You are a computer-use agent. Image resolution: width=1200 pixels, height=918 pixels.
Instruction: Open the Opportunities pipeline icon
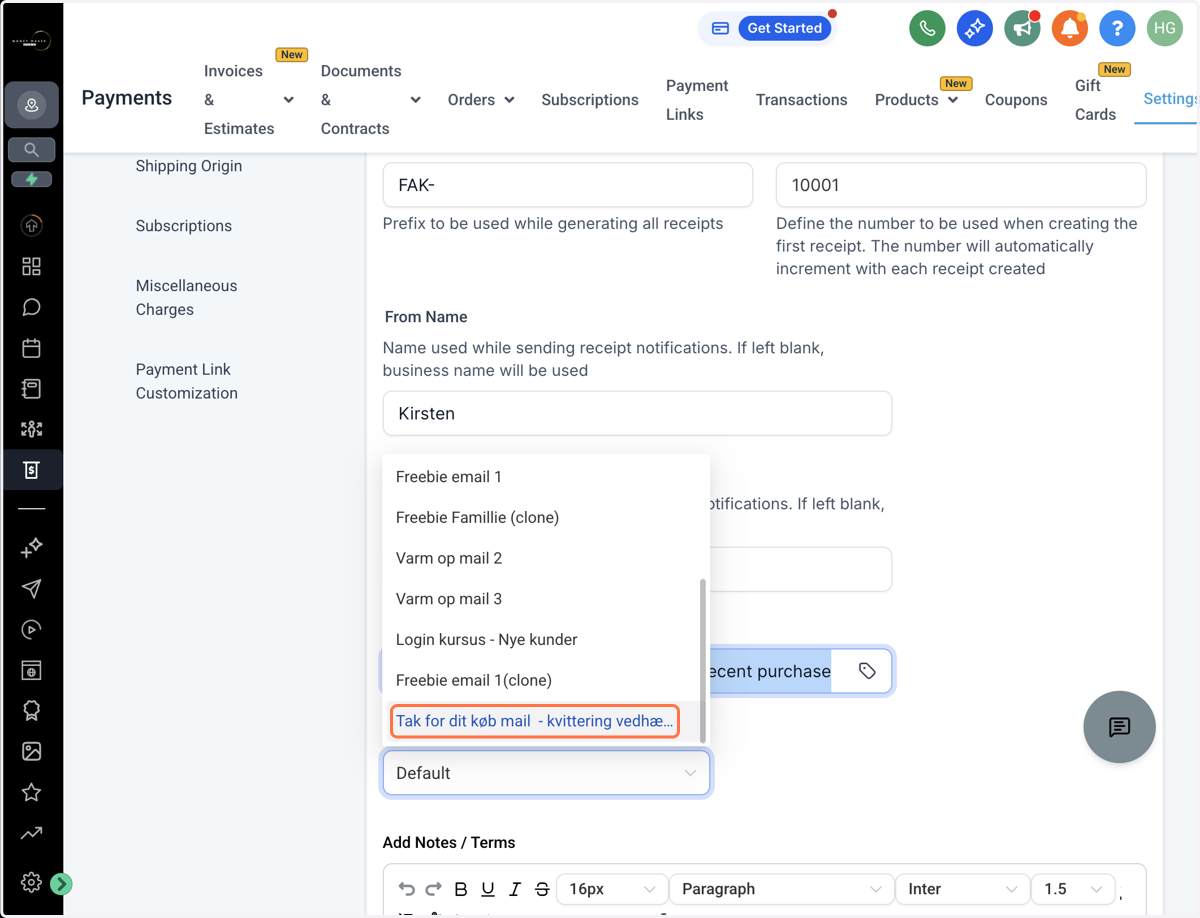tap(31, 429)
